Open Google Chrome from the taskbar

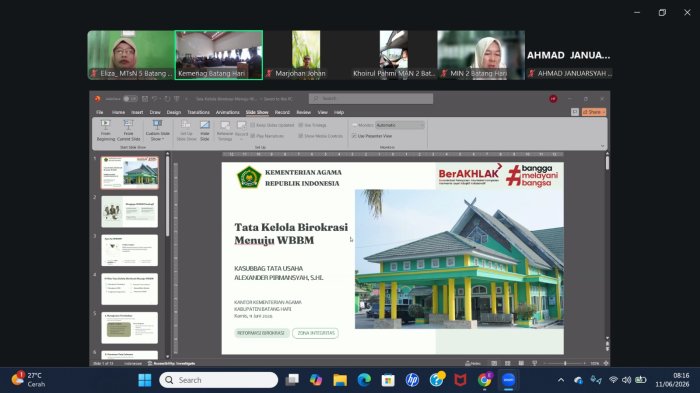pyautogui.click(x=484, y=380)
